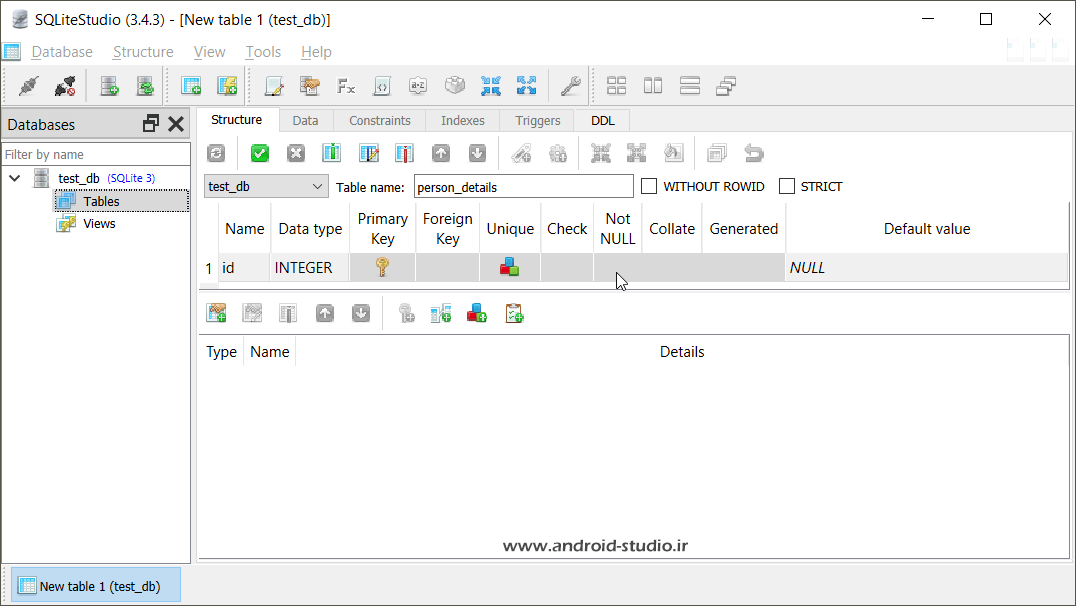
Task: Enable the WITHOUT ROWID checkbox
Action: click(649, 186)
